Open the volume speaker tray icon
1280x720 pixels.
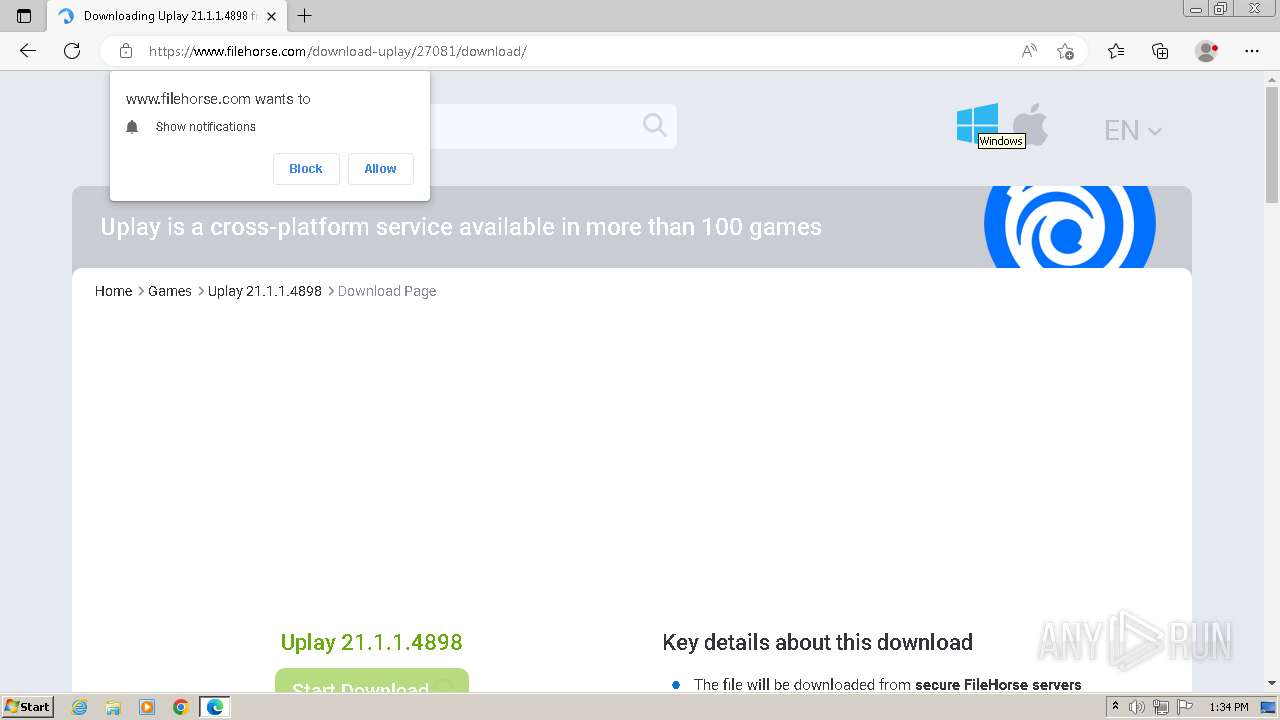1137,707
